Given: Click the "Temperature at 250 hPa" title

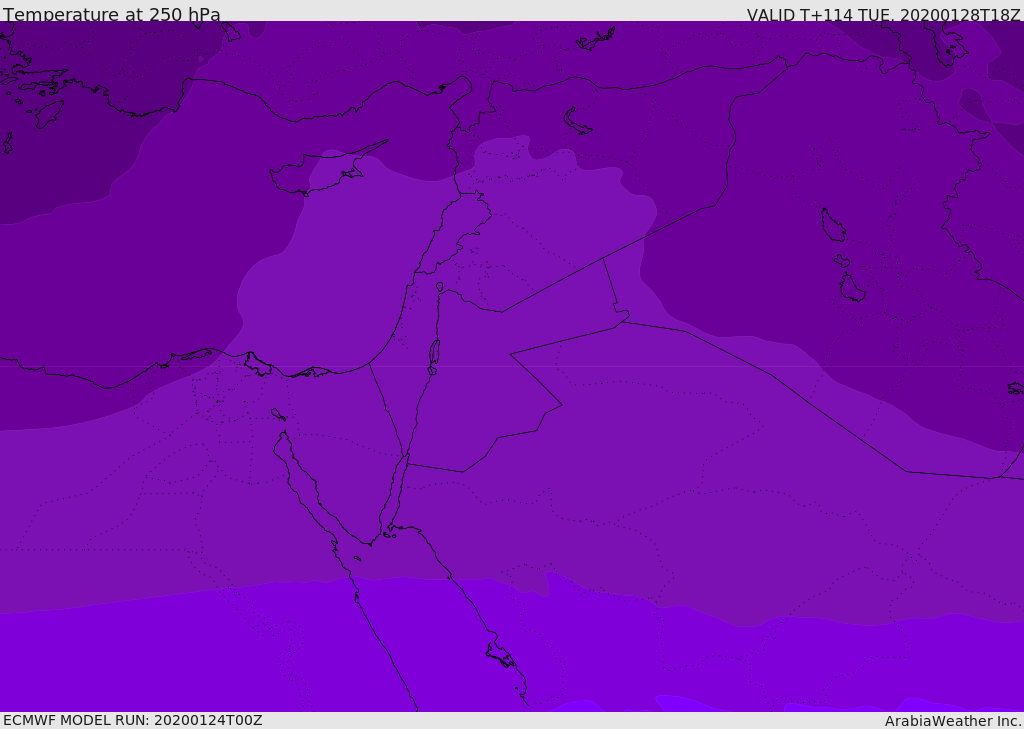Looking at the screenshot, I should (112, 14).
